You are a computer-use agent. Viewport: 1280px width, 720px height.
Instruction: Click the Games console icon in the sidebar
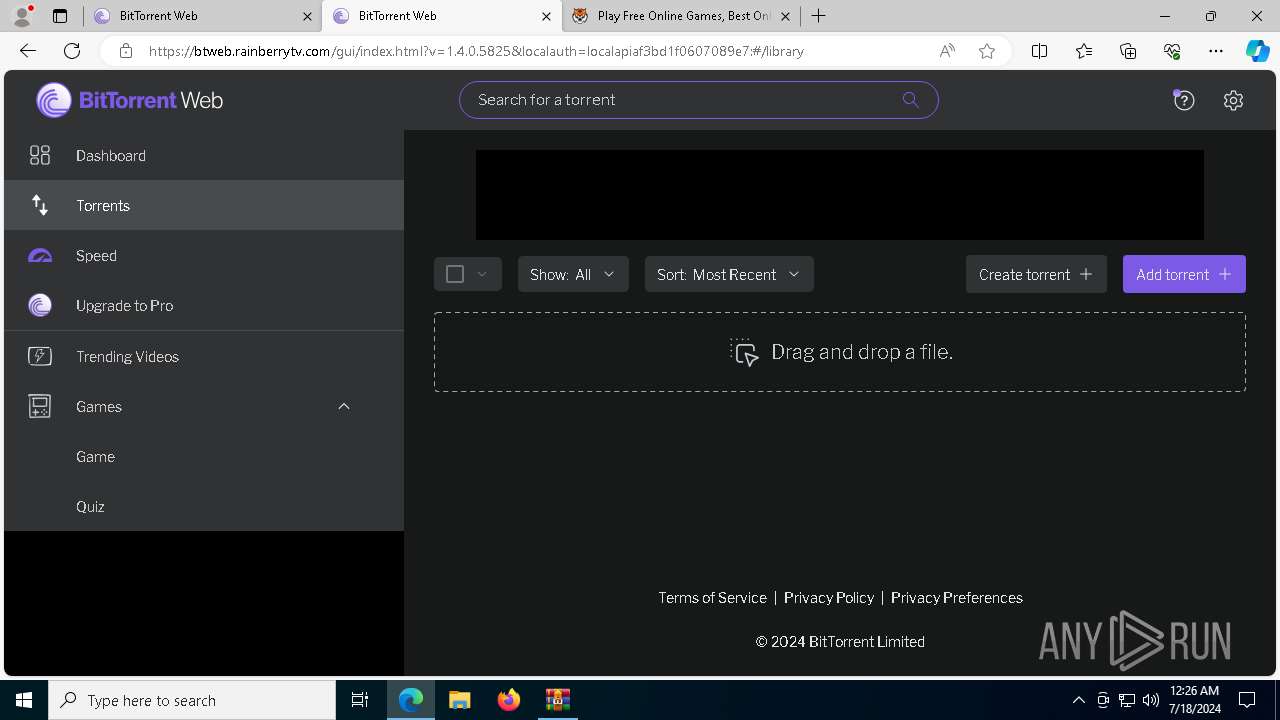[40, 407]
